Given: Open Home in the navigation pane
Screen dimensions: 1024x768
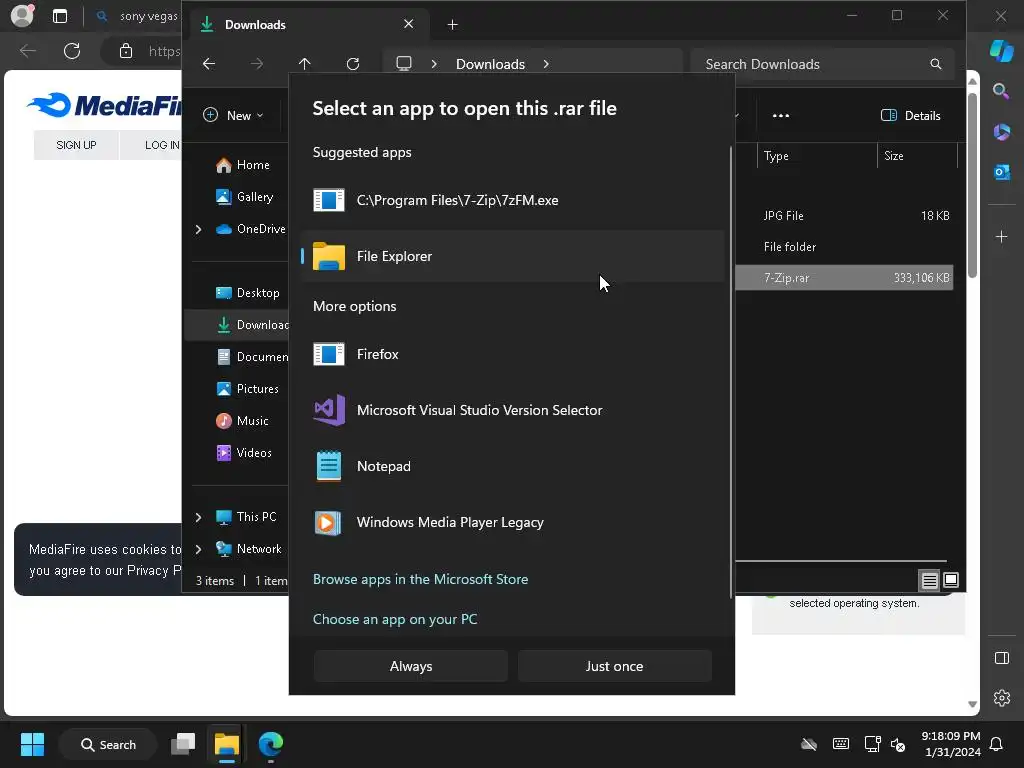Looking at the screenshot, I should click(243, 165).
